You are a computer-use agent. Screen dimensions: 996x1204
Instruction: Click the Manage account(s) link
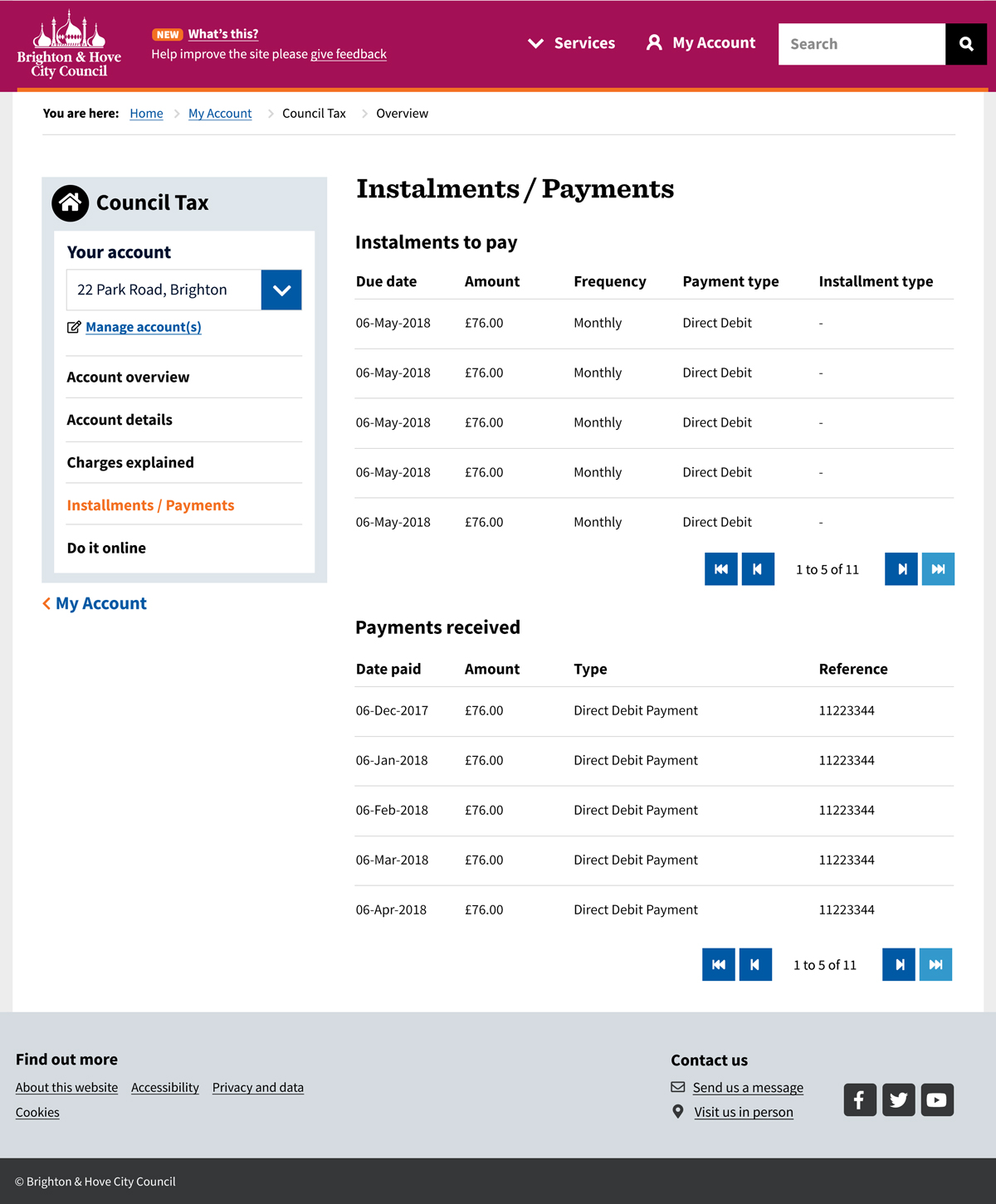tap(143, 327)
